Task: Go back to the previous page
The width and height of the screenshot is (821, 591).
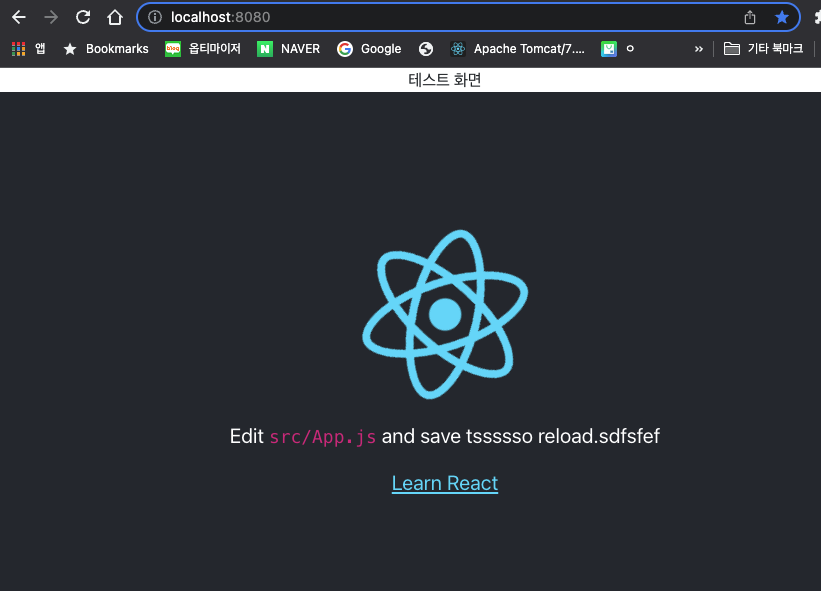Action: click(x=19, y=17)
